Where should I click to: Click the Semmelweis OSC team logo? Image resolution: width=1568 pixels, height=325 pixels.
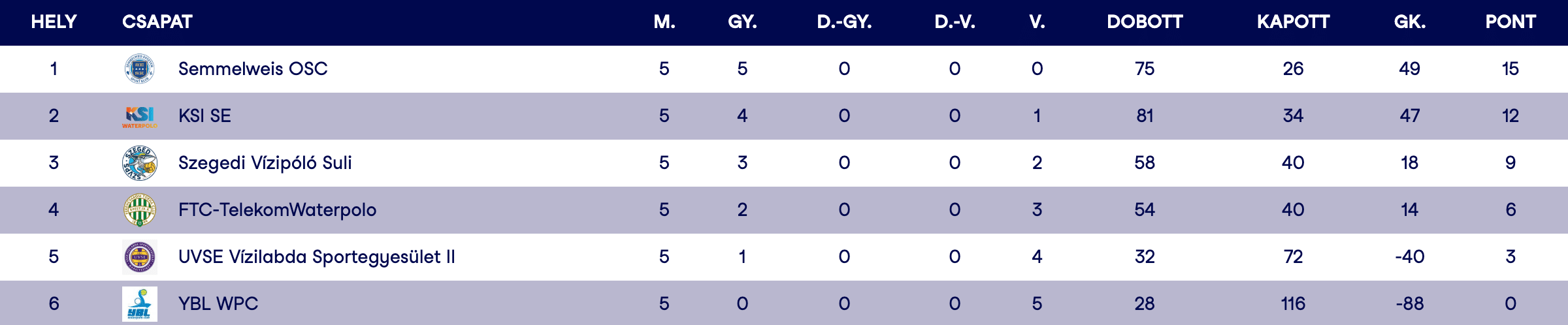tap(139, 69)
